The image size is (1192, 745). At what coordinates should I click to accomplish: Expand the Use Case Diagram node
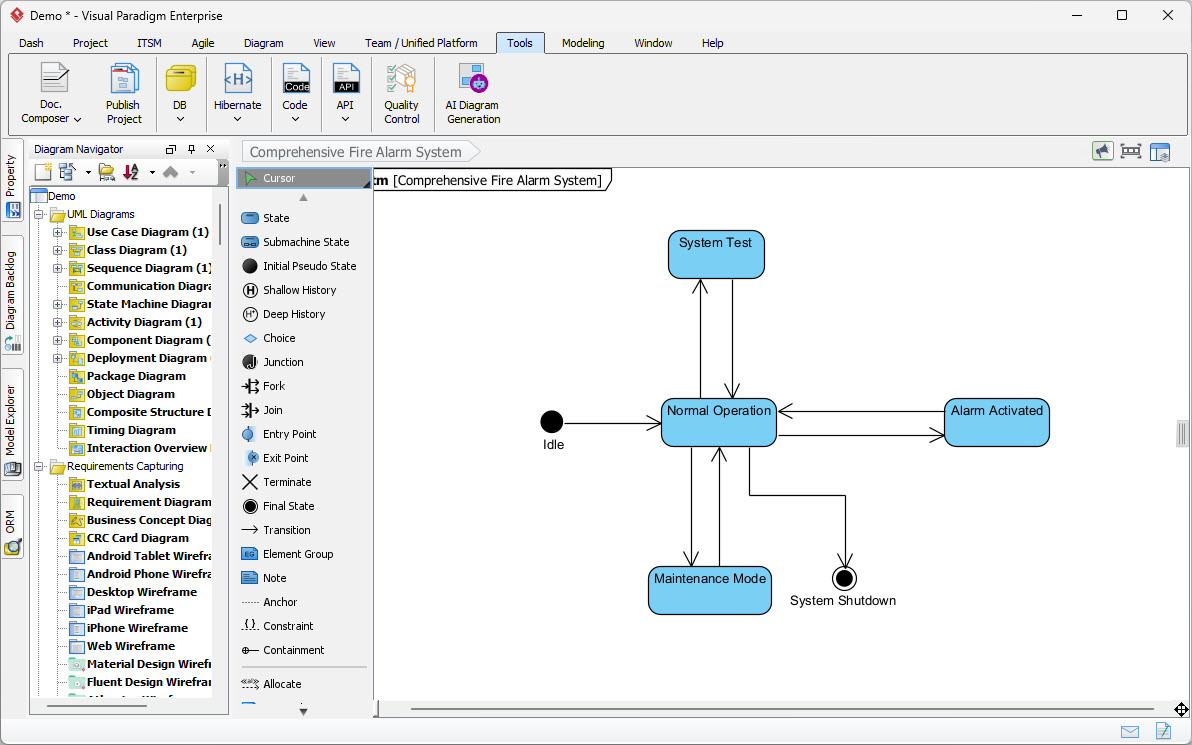point(57,232)
